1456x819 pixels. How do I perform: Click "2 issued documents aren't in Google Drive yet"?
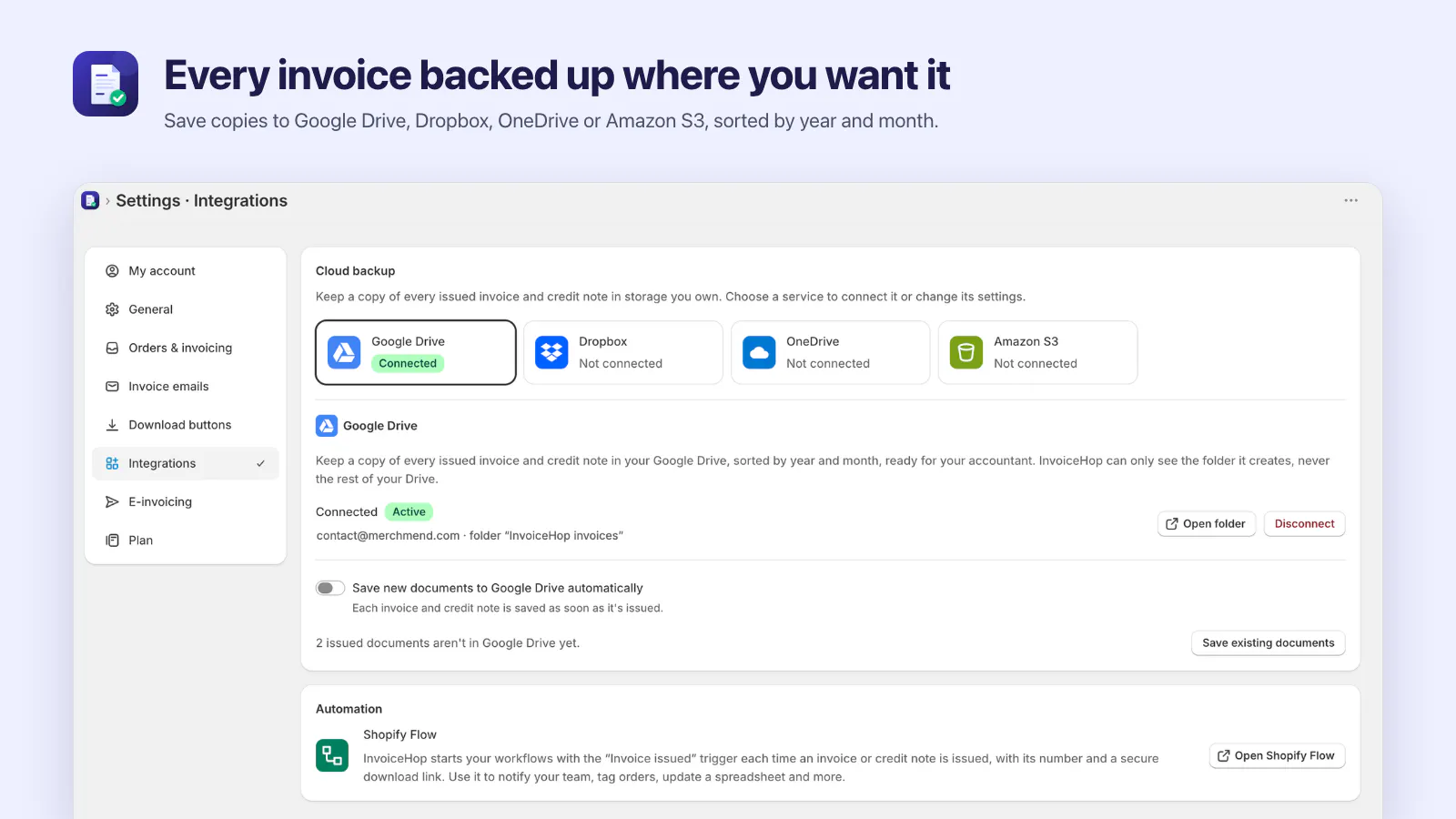[x=448, y=643]
